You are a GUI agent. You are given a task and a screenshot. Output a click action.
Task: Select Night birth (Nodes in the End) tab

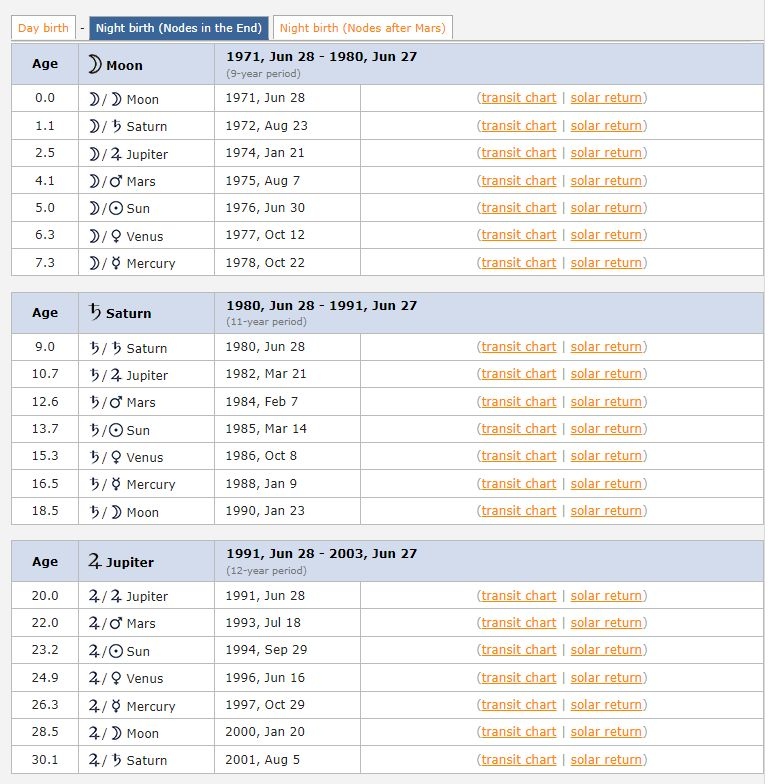179,28
